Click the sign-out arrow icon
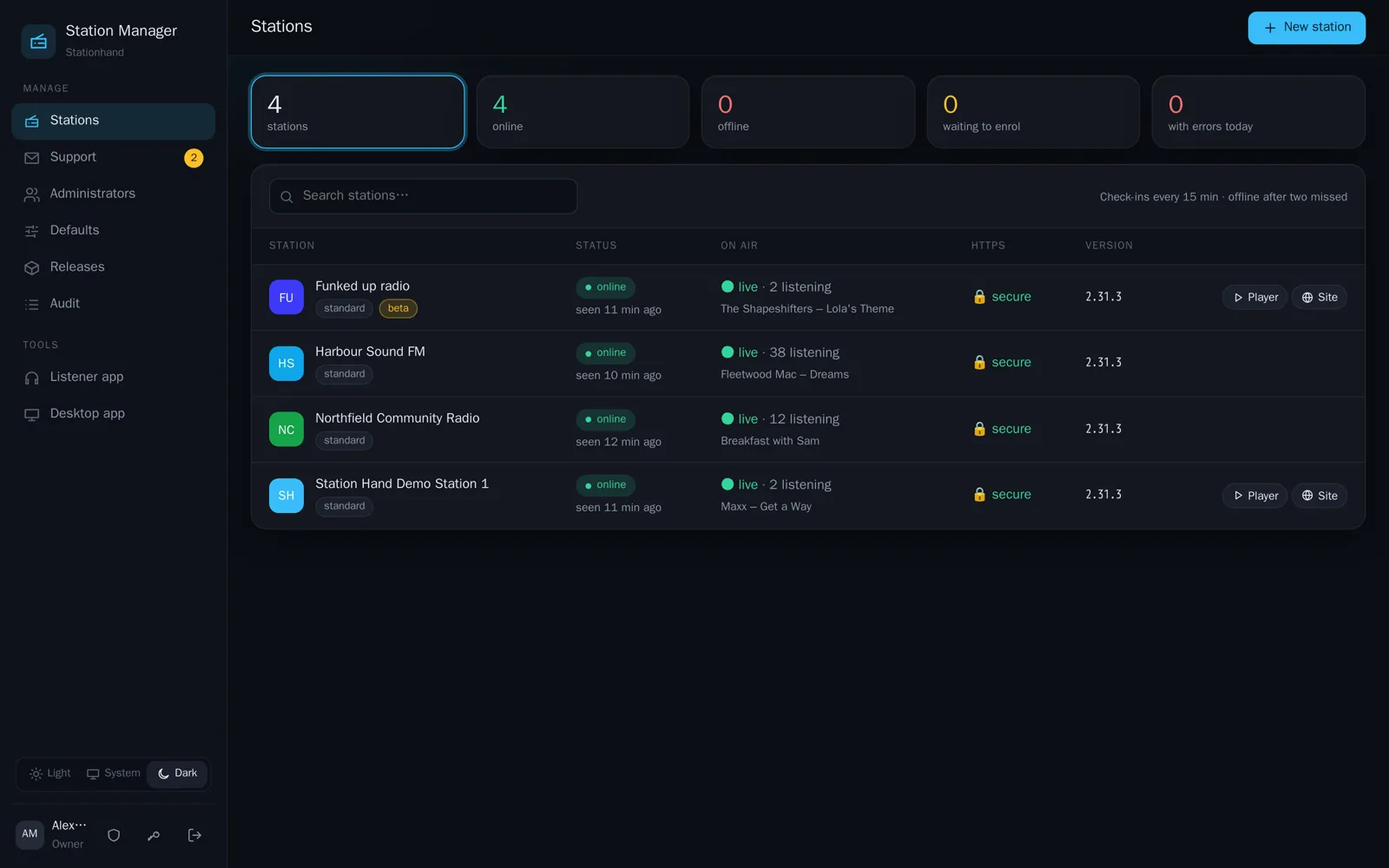The image size is (1389, 868). click(194, 835)
